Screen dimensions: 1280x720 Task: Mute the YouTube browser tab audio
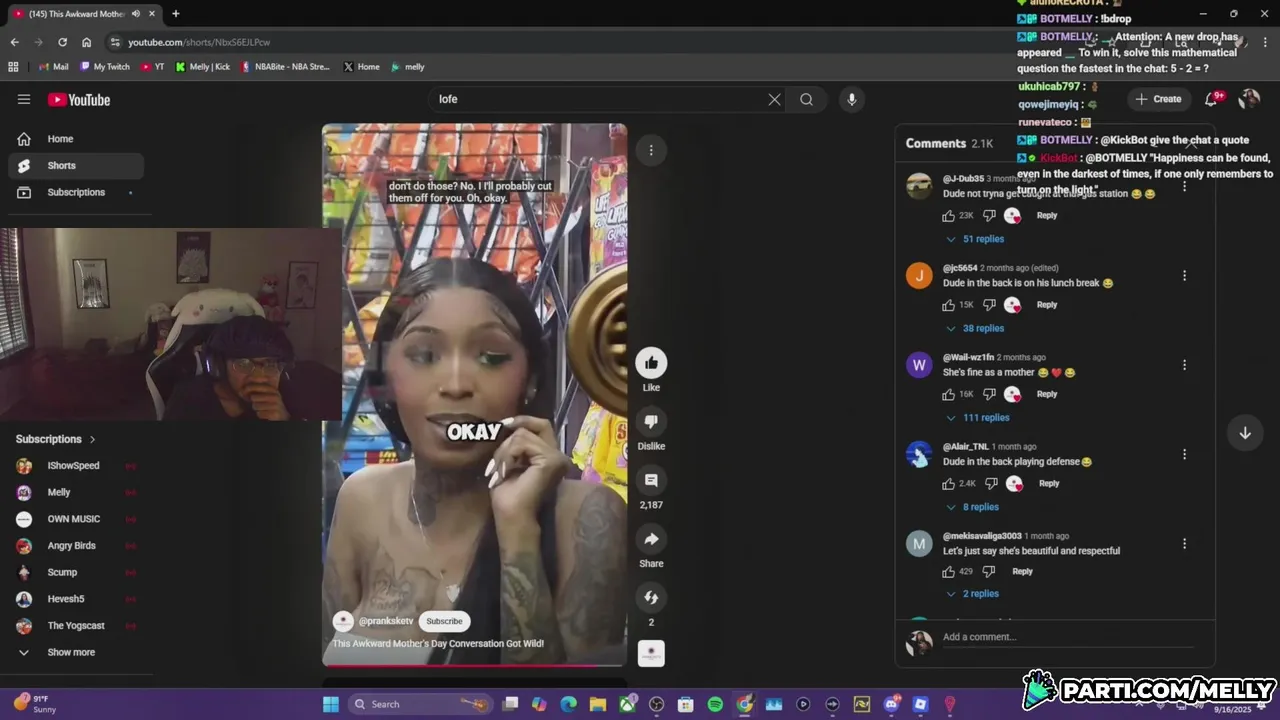click(135, 14)
